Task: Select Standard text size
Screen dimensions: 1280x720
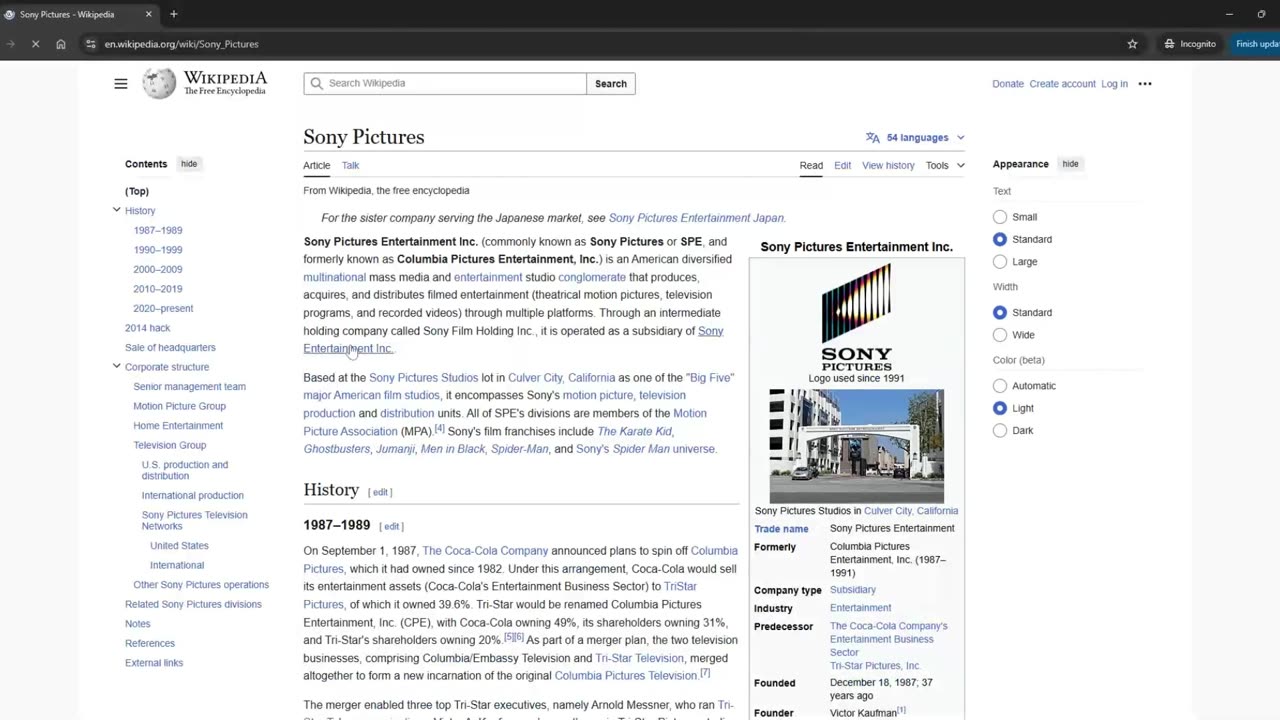Action: coord(1000,239)
